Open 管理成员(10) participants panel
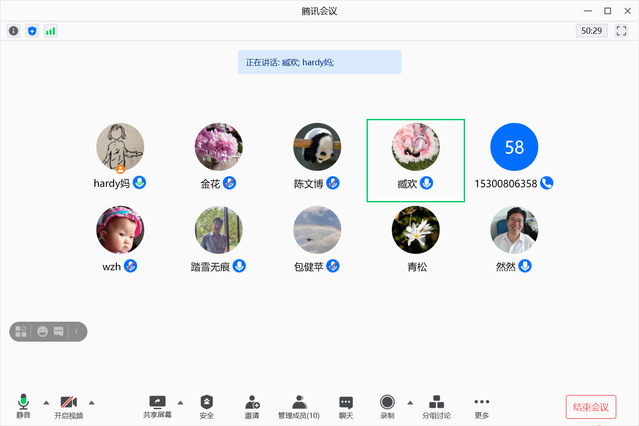This screenshot has height=426, width=639. (298, 405)
